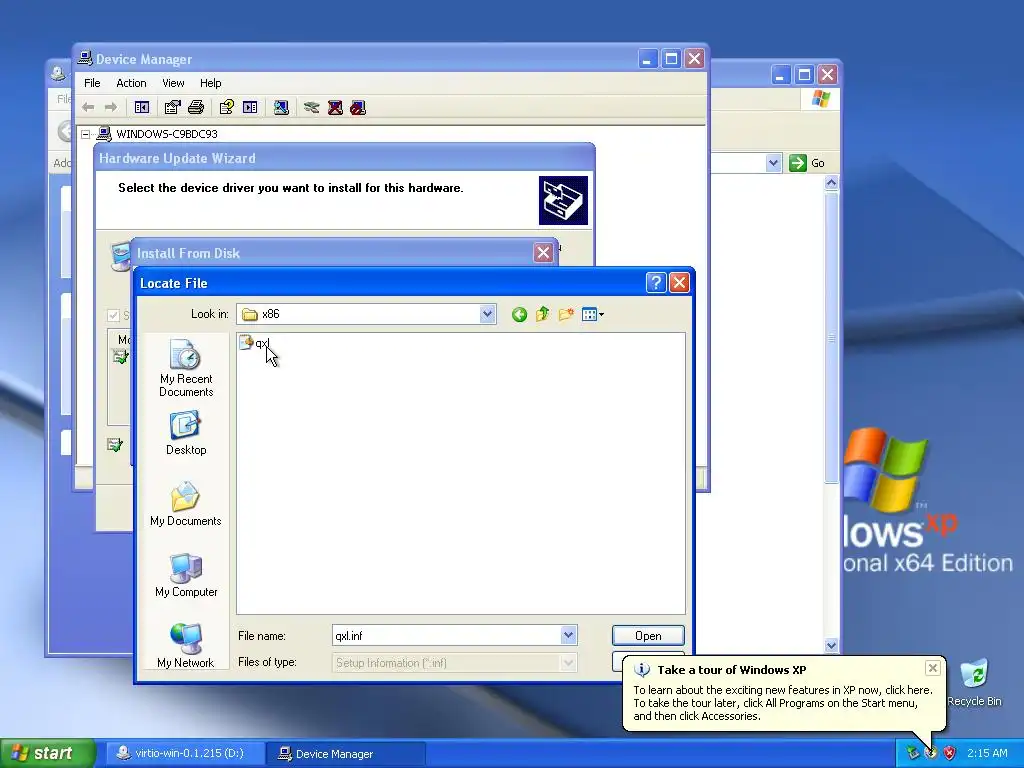Click the File name input field

tap(447, 635)
